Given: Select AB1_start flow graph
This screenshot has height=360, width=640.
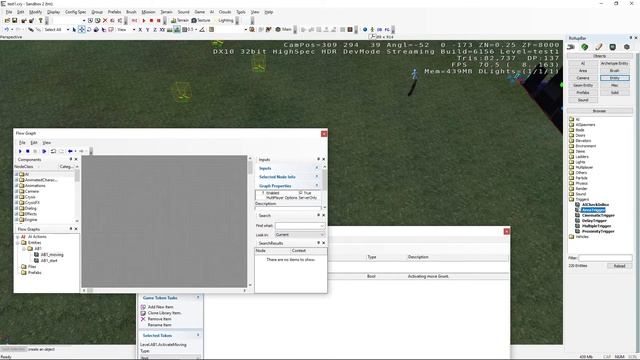Looking at the screenshot, I should 49,260.
